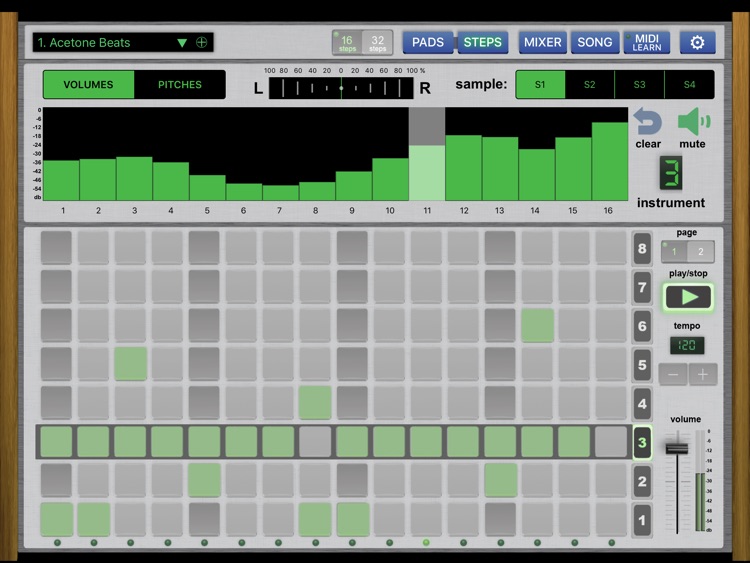
Task: Open the PADS view
Action: click(x=428, y=43)
